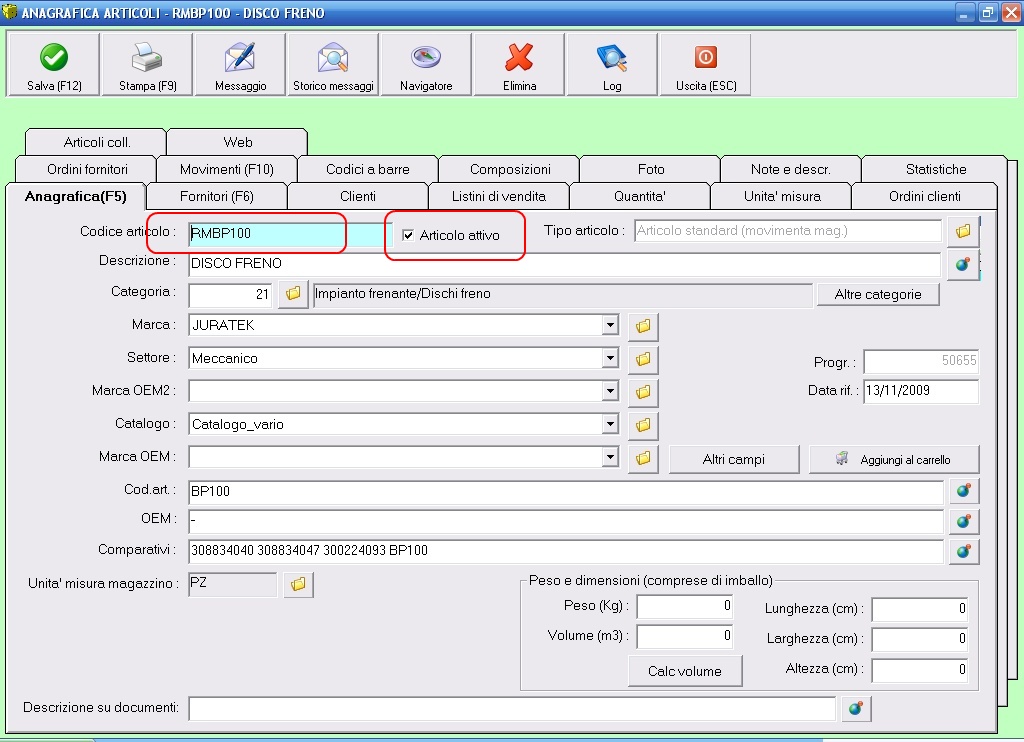Image resolution: width=1024 pixels, height=742 pixels.
Task: Open the Composizioni tab
Action: [510, 169]
